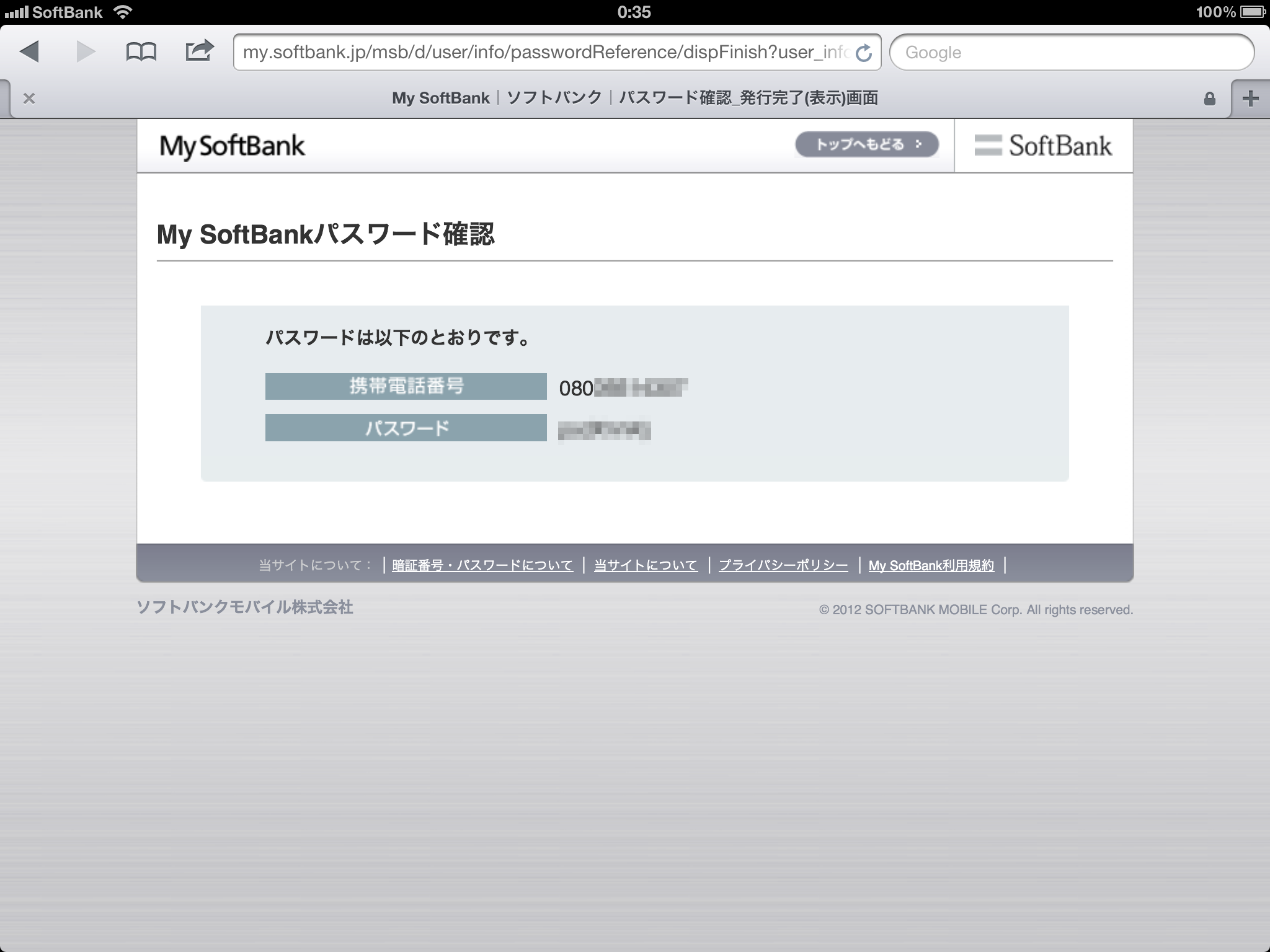Screen dimensions: 1270x952
Task: Tap the 0:35 clock in status bar
Action: click(634, 12)
